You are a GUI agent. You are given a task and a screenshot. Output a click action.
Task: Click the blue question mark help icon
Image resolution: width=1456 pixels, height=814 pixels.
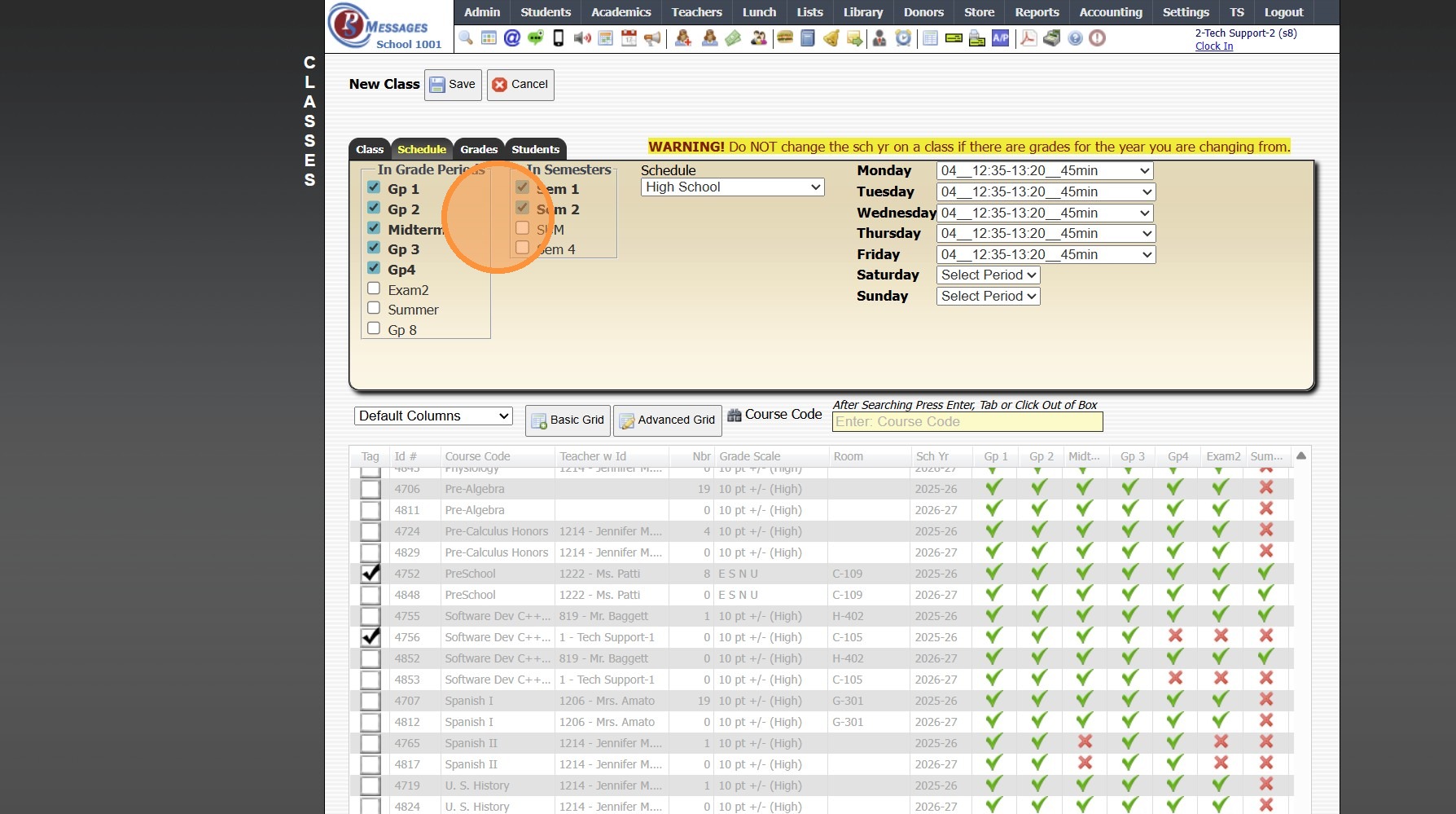[1075, 38]
